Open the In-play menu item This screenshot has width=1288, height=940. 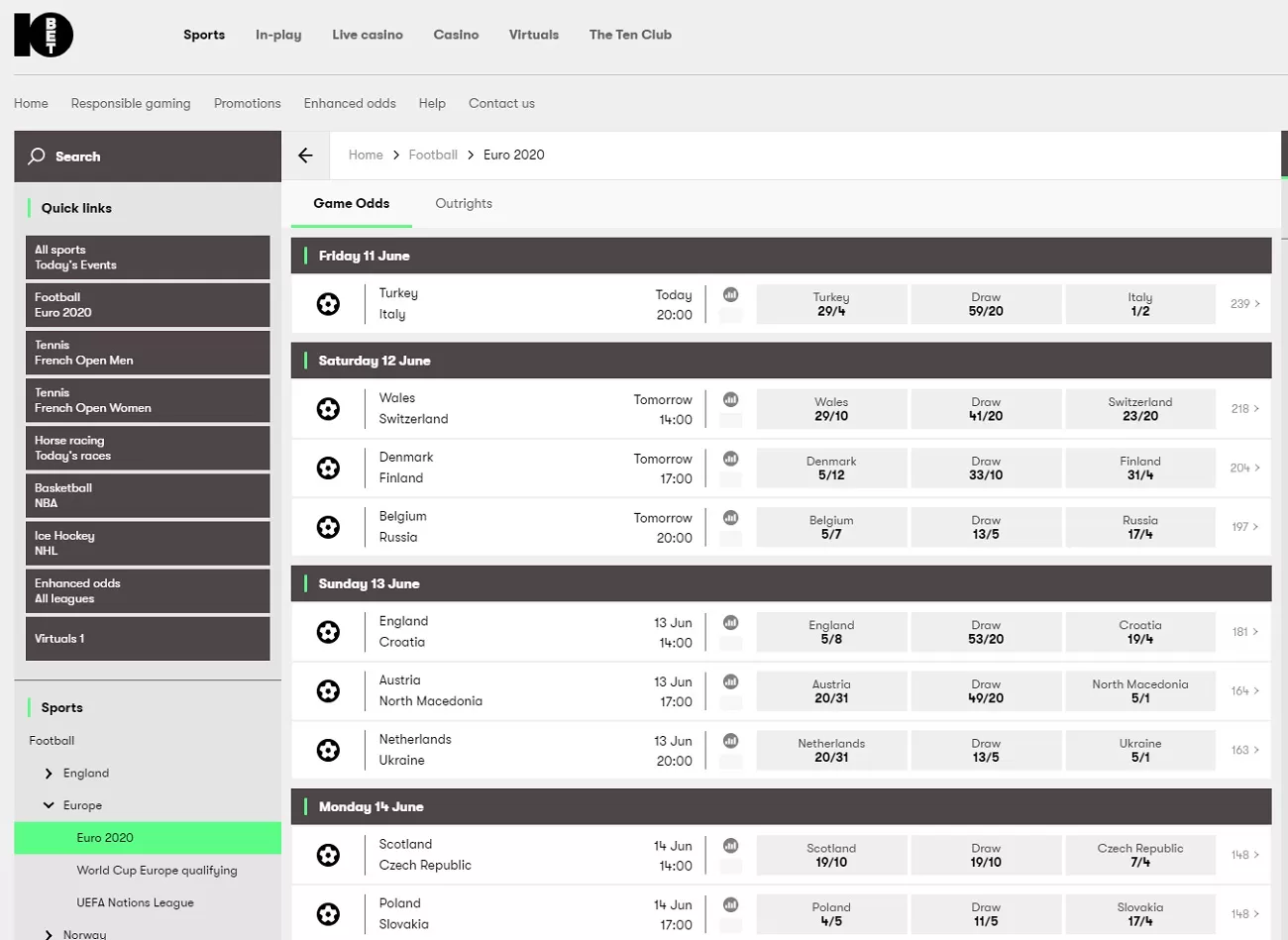(x=278, y=35)
